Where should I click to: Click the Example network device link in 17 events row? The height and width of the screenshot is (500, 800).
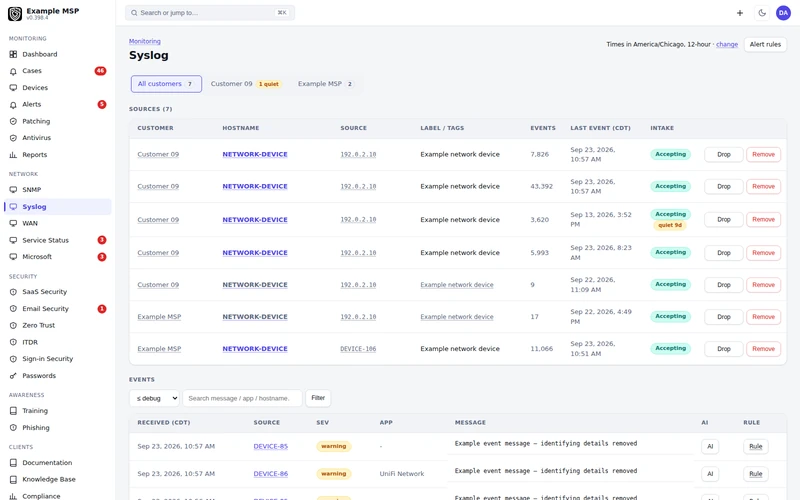tap(457, 317)
